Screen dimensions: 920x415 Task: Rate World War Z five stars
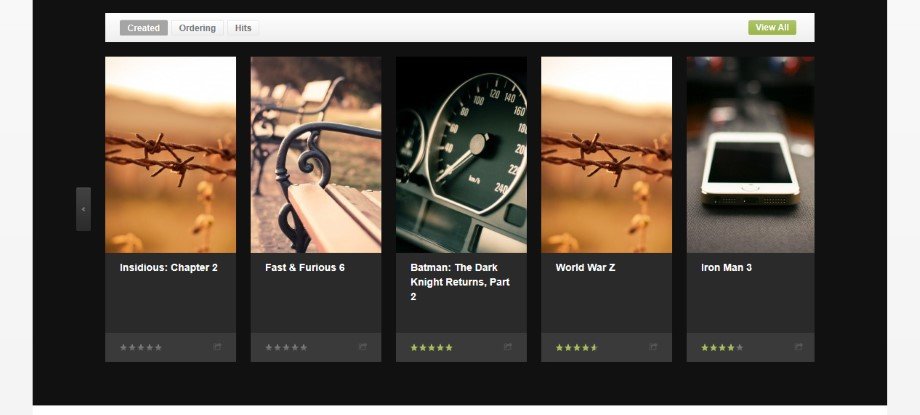[594, 347]
